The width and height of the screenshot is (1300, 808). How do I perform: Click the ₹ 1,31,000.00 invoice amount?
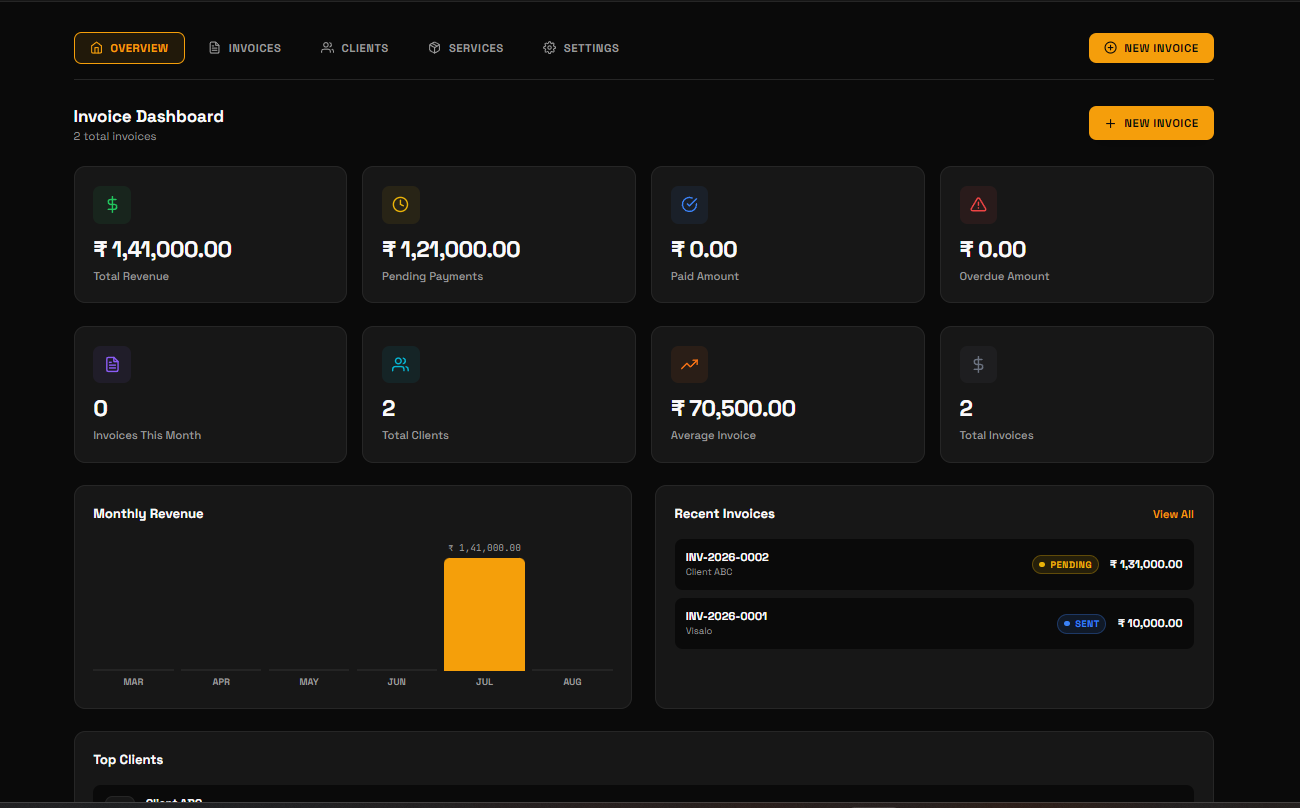(x=1146, y=565)
